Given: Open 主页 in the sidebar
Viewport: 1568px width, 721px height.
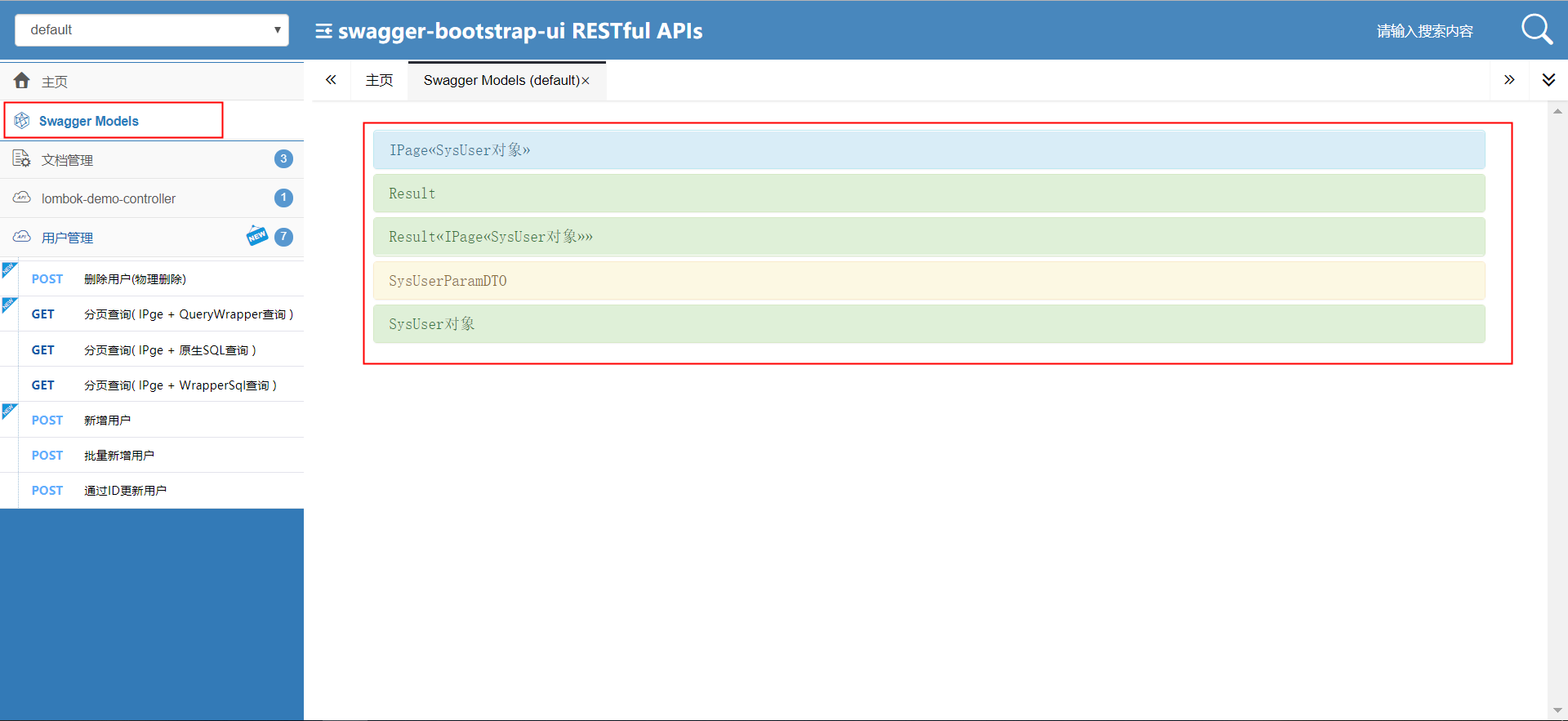Looking at the screenshot, I should click(152, 81).
